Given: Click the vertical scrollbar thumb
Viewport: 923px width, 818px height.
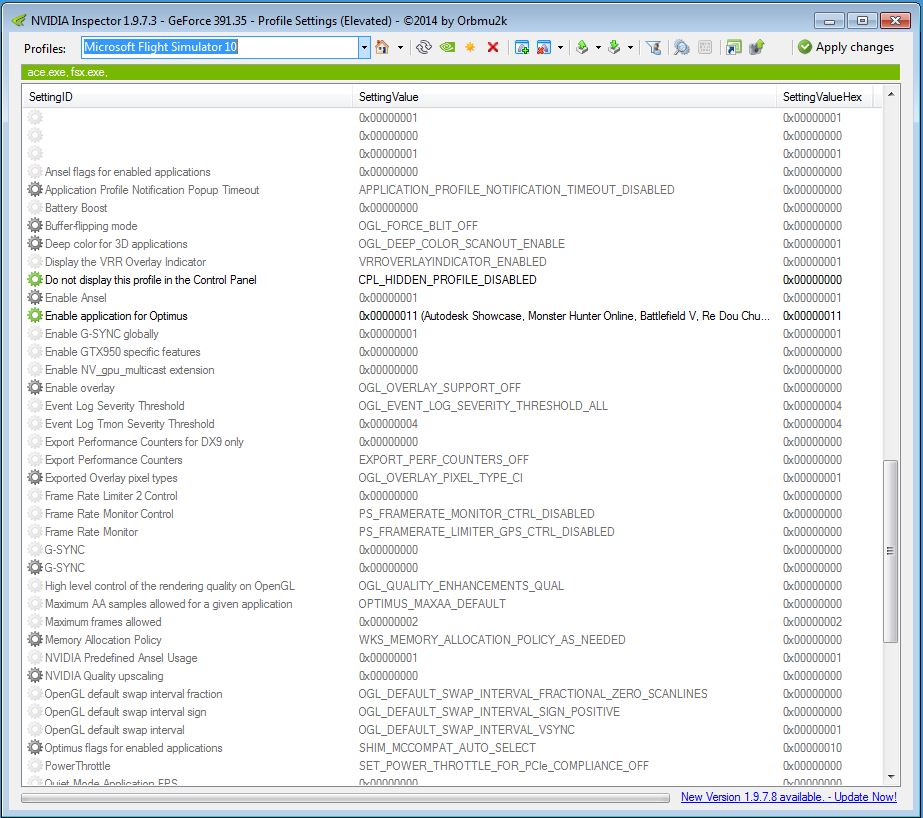Looking at the screenshot, I should point(891,551).
